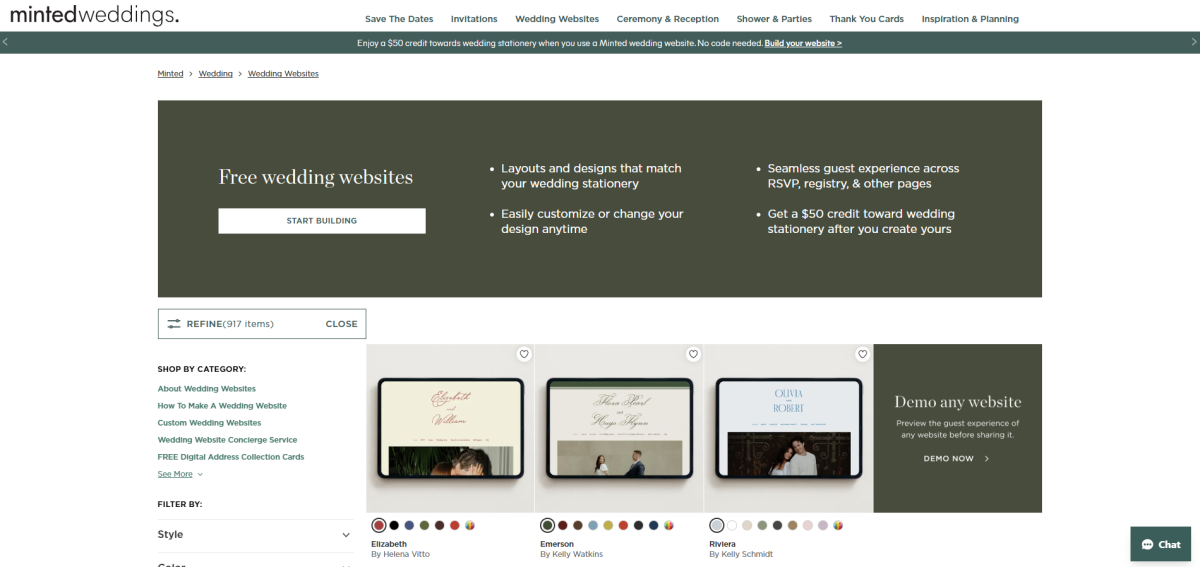The image size is (1200, 567).
Task: Select the sage green swatch for Riviera
Action: tap(762, 525)
